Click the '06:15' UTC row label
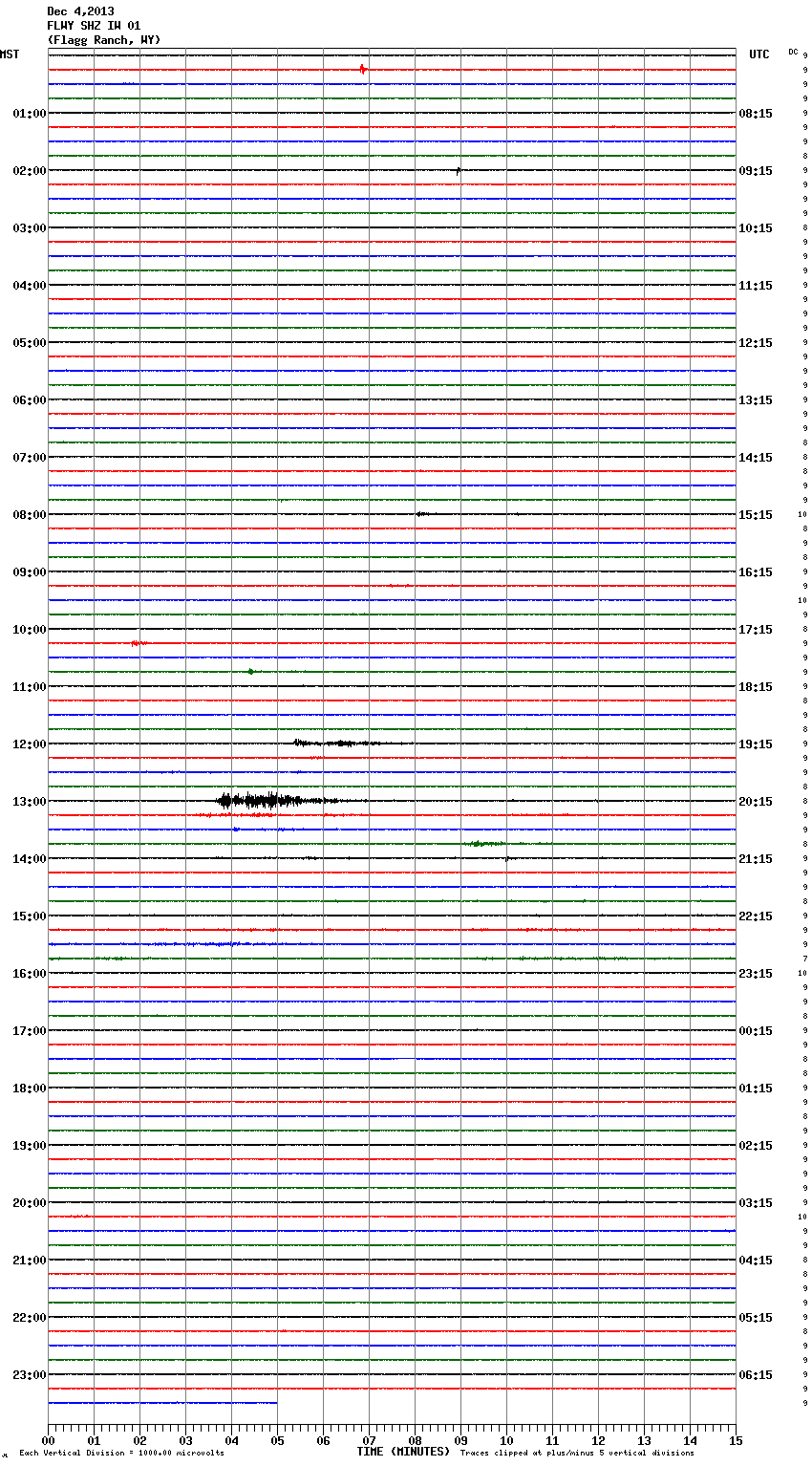This screenshot has width=812, height=1466. [756, 1375]
